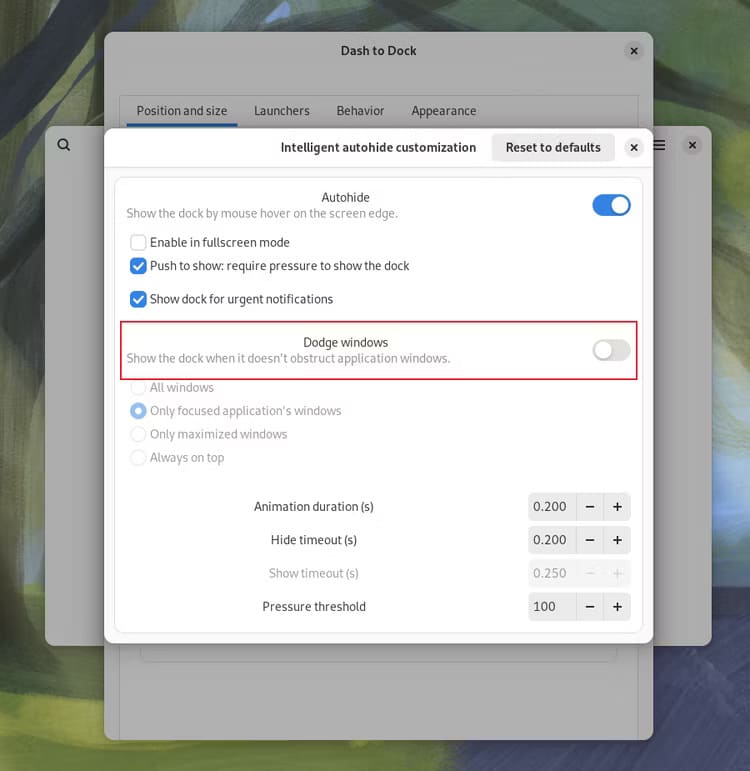Click the Show timeout value field
The height and width of the screenshot is (771, 750).
point(552,573)
